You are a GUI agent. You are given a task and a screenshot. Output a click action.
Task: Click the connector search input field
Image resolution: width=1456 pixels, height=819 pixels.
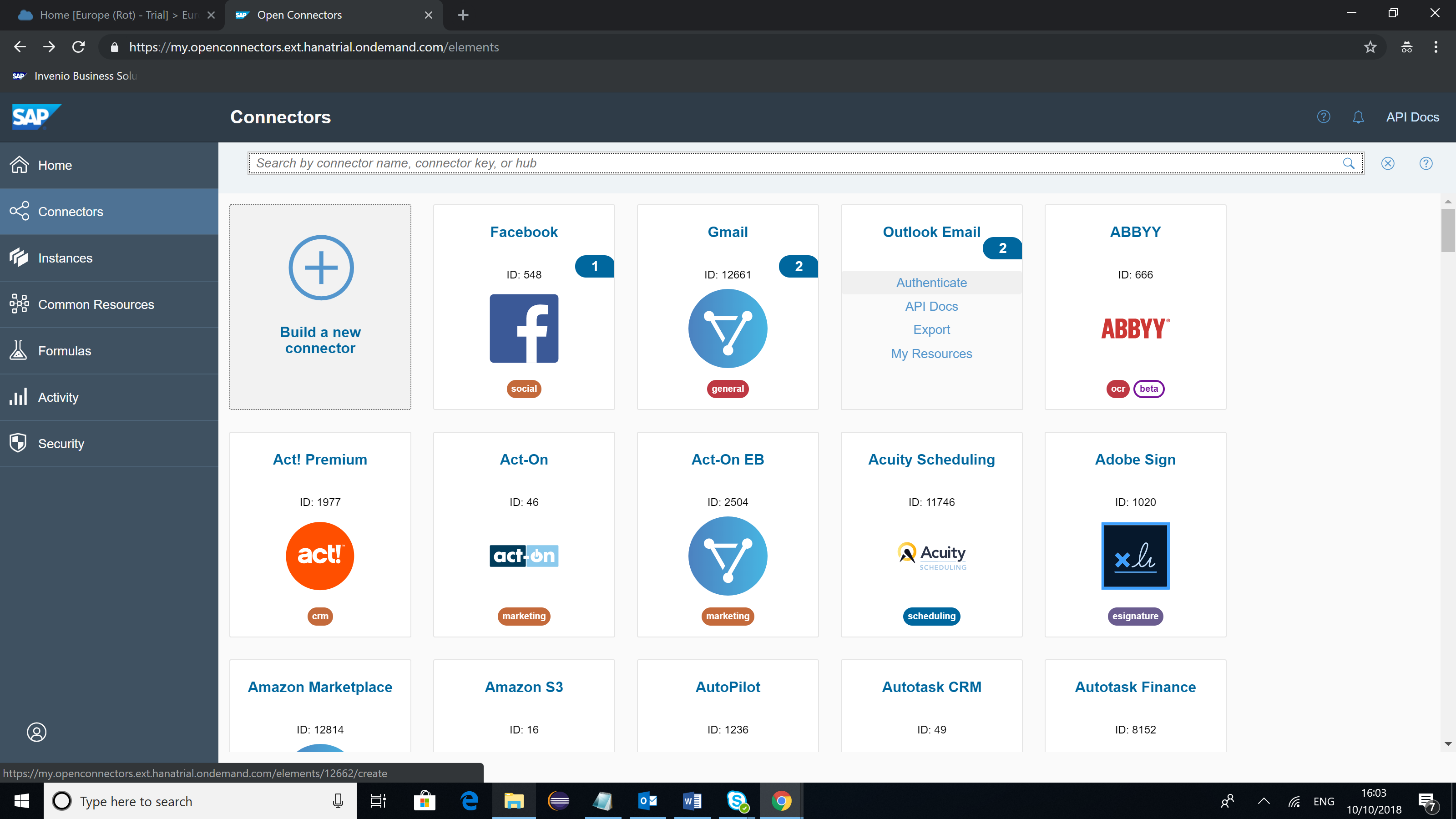click(791, 163)
